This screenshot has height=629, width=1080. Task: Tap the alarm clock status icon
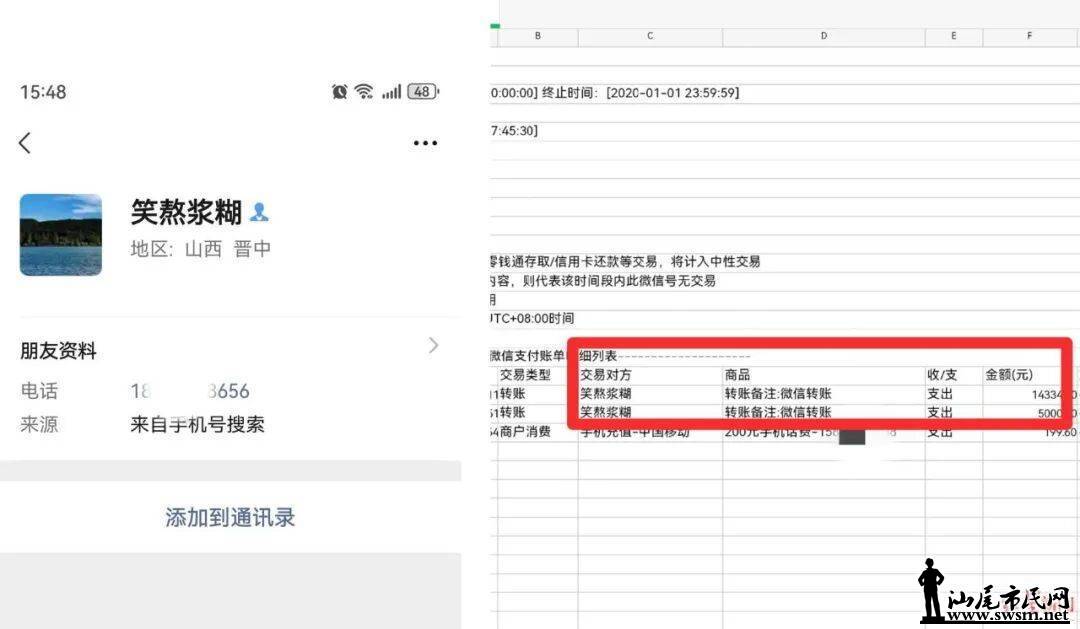pyautogui.click(x=340, y=92)
